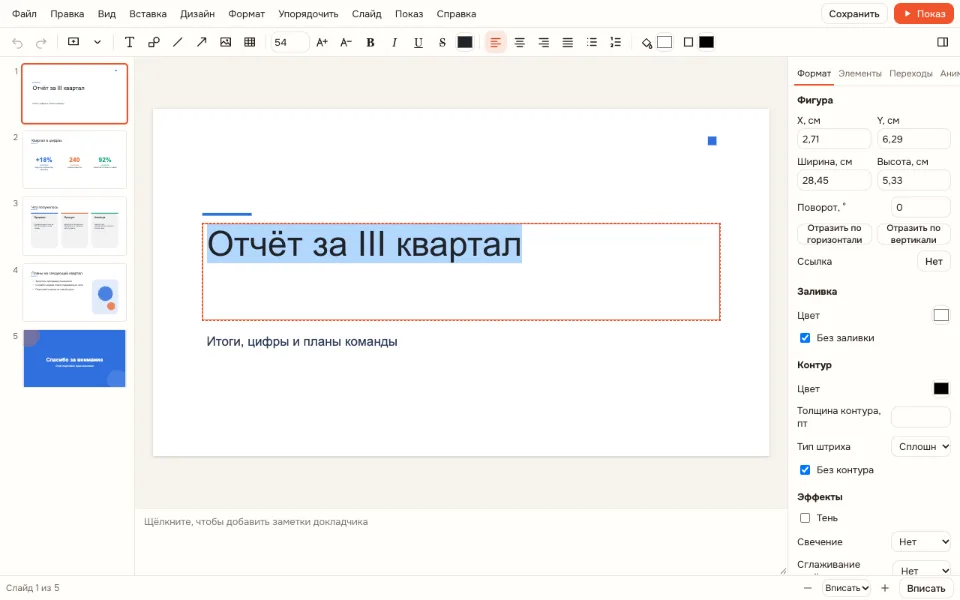Click the font size field showing 54
Image resolution: width=960 pixels, height=600 pixels.
[x=290, y=42]
